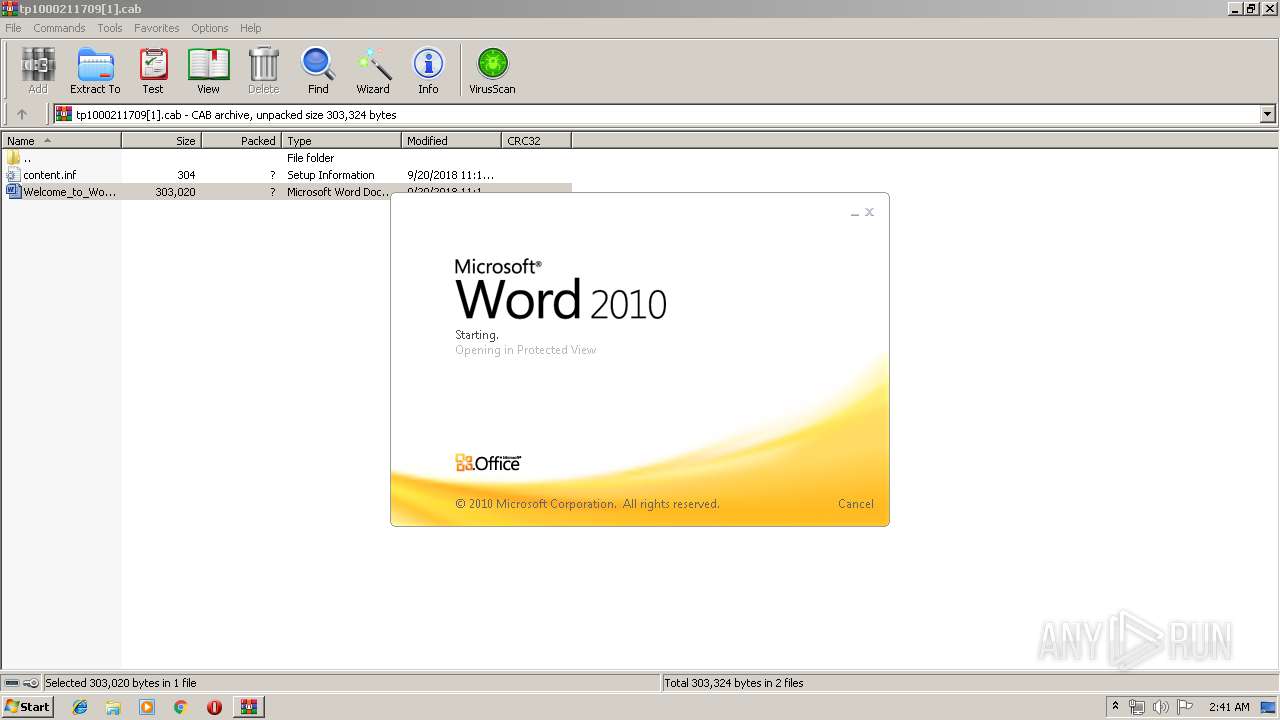The height and width of the screenshot is (720, 1280).
Task: Open the volume tray icon
Action: (x=1160, y=707)
